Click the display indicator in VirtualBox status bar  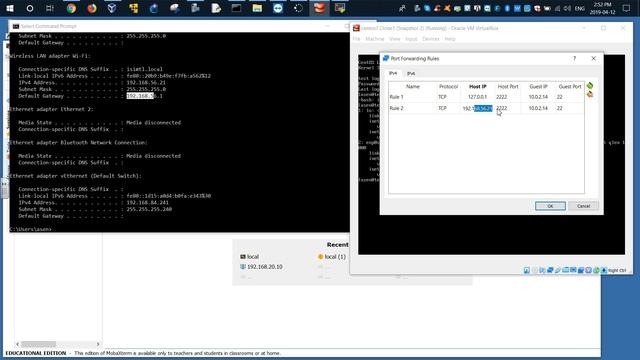point(573,270)
